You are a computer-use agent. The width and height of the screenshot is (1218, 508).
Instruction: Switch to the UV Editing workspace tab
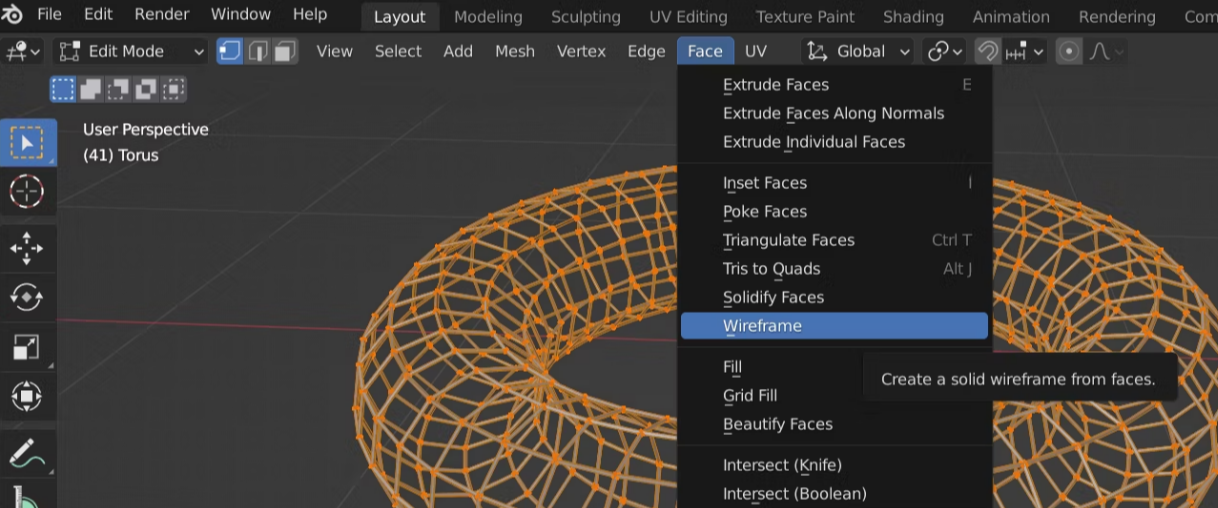pyautogui.click(x=689, y=17)
